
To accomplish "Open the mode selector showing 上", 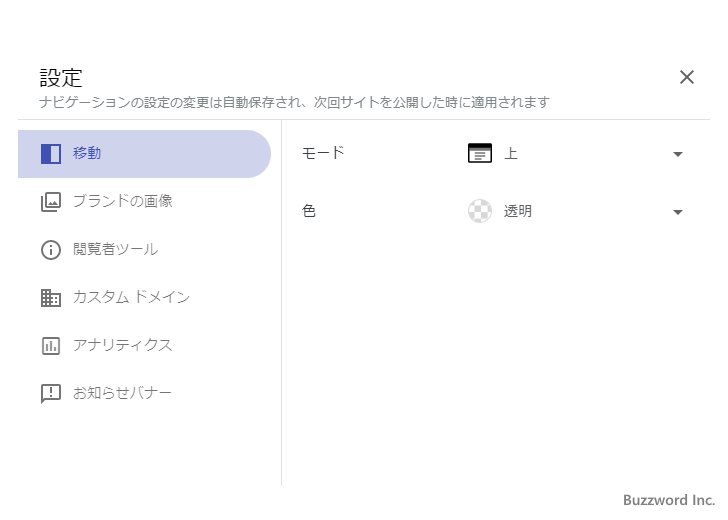I will point(575,154).
